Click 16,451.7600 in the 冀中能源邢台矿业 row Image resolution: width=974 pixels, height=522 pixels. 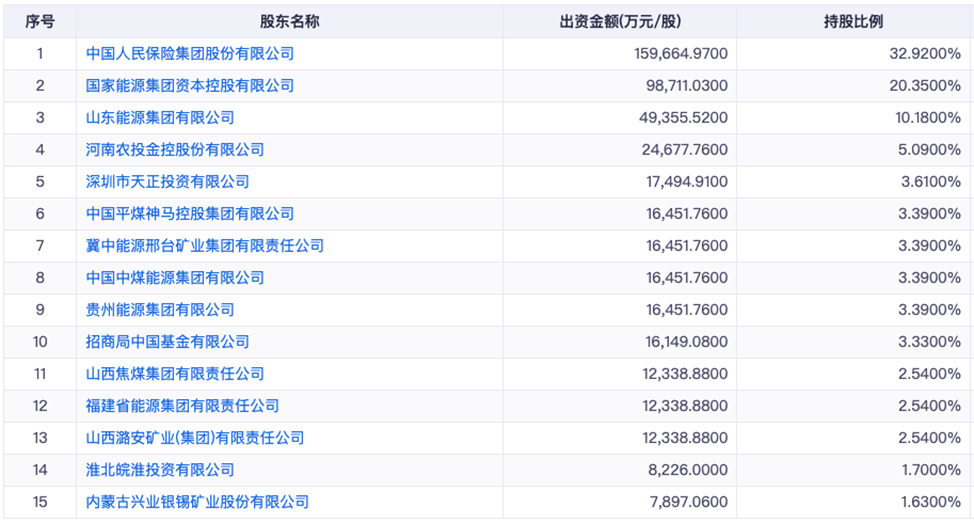click(687, 245)
